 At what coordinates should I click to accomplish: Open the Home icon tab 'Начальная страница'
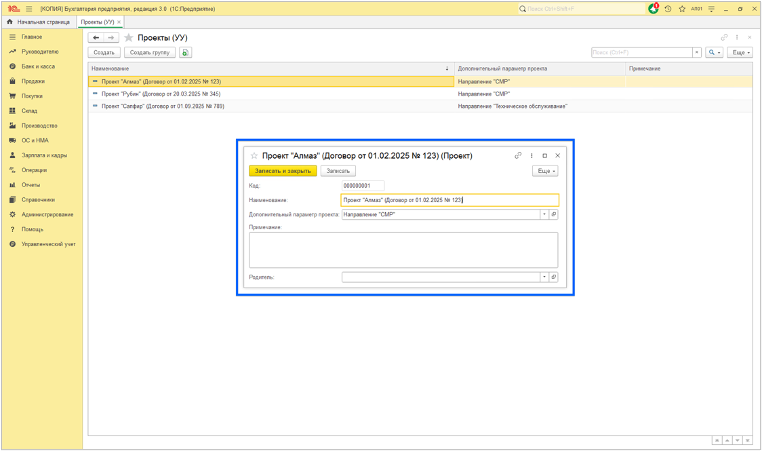point(39,22)
